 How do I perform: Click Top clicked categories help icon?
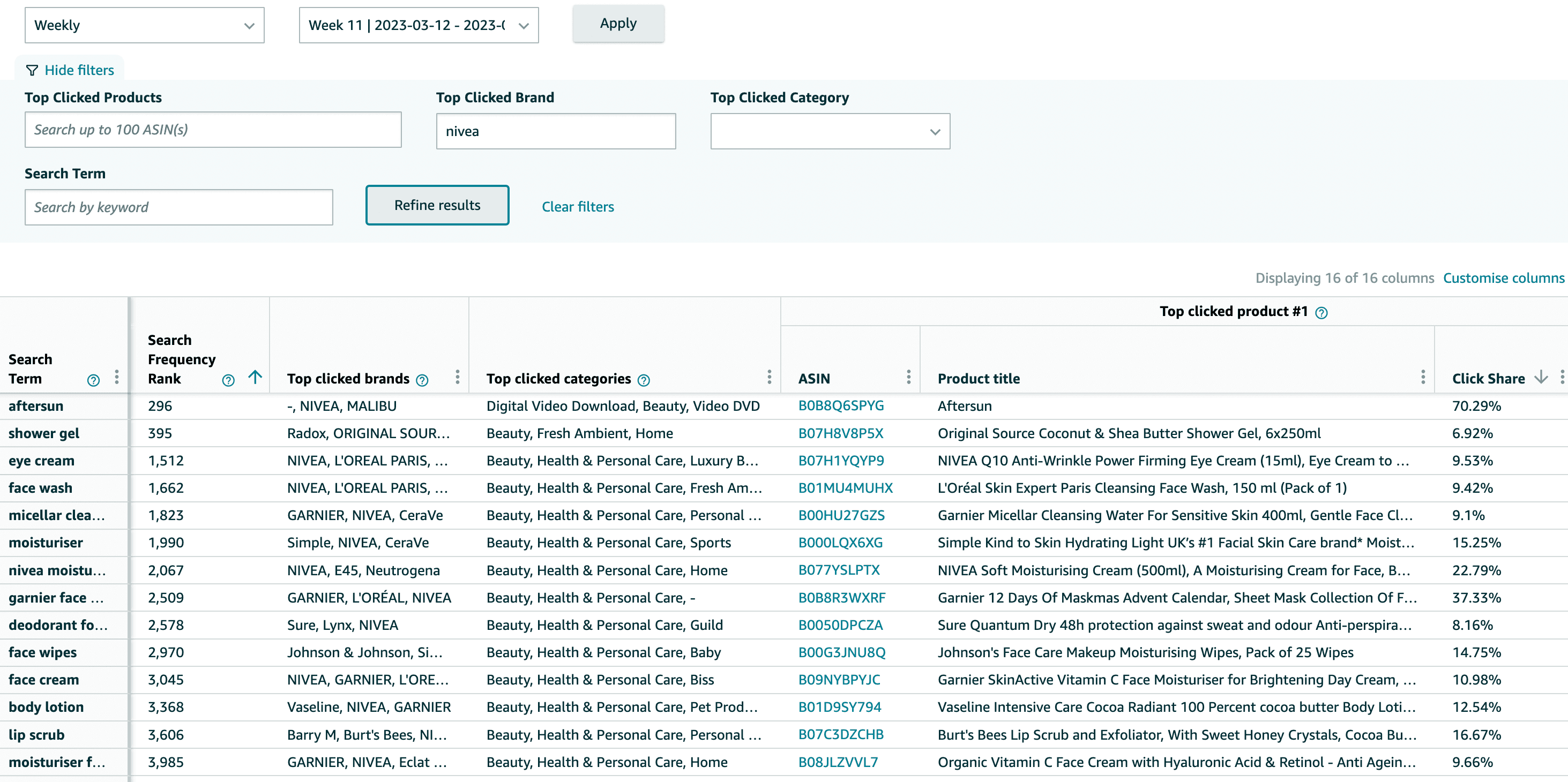pyautogui.click(x=644, y=380)
